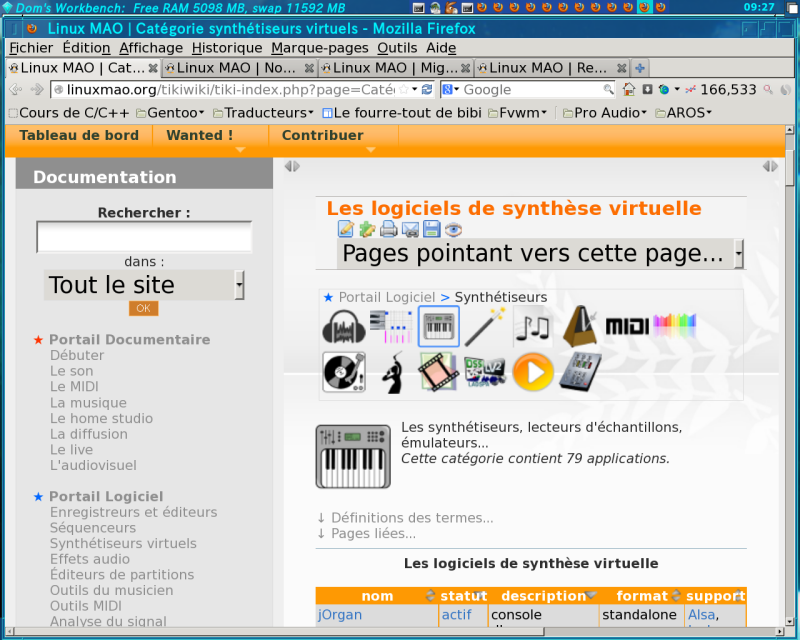Viewport: 800px width, 640px height.
Task: Open the piano-roll sequencer category icon
Action: pyautogui.click(x=391, y=327)
